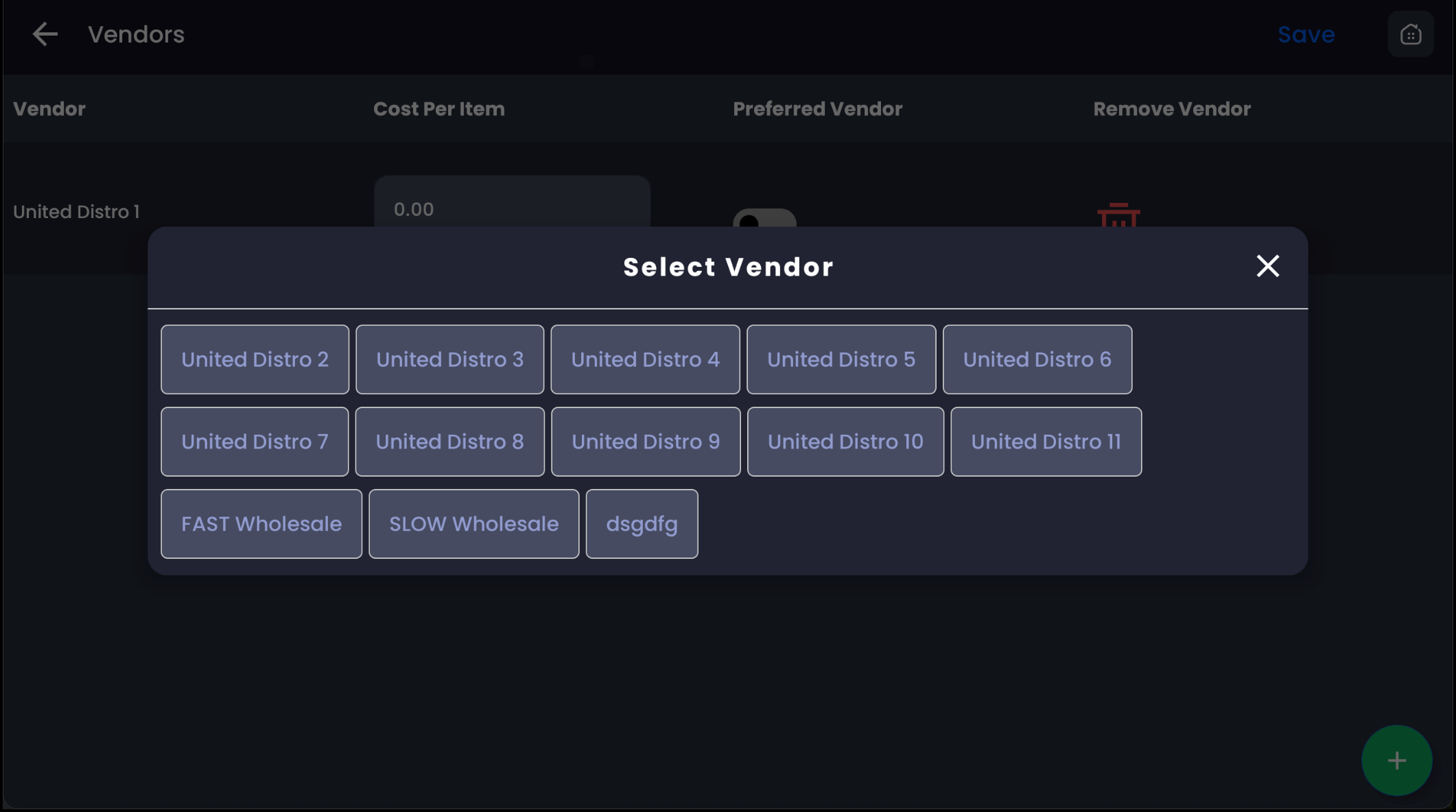This screenshot has width=1456, height=812.
Task: Click the top-right assistant icon
Action: 1410,34
